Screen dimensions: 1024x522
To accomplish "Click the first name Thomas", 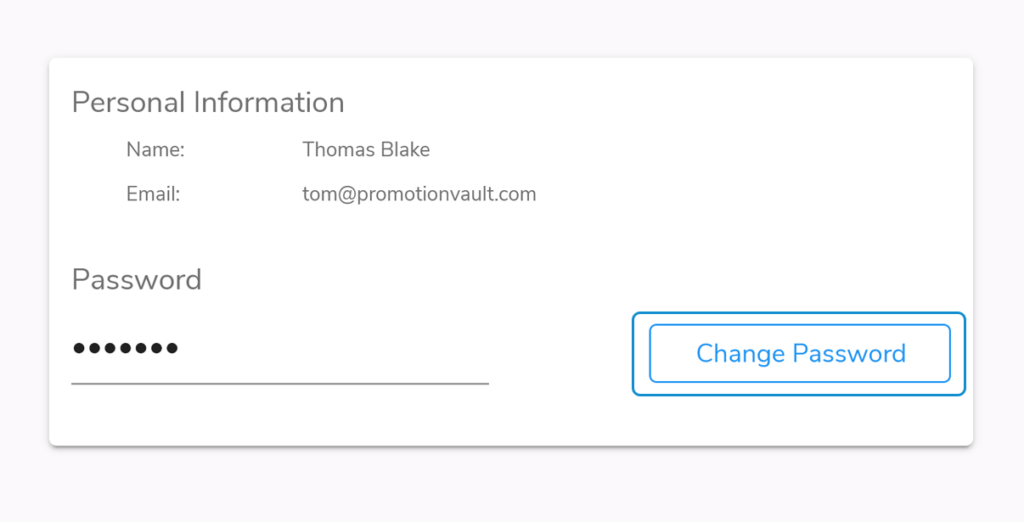I will click(x=338, y=150).
